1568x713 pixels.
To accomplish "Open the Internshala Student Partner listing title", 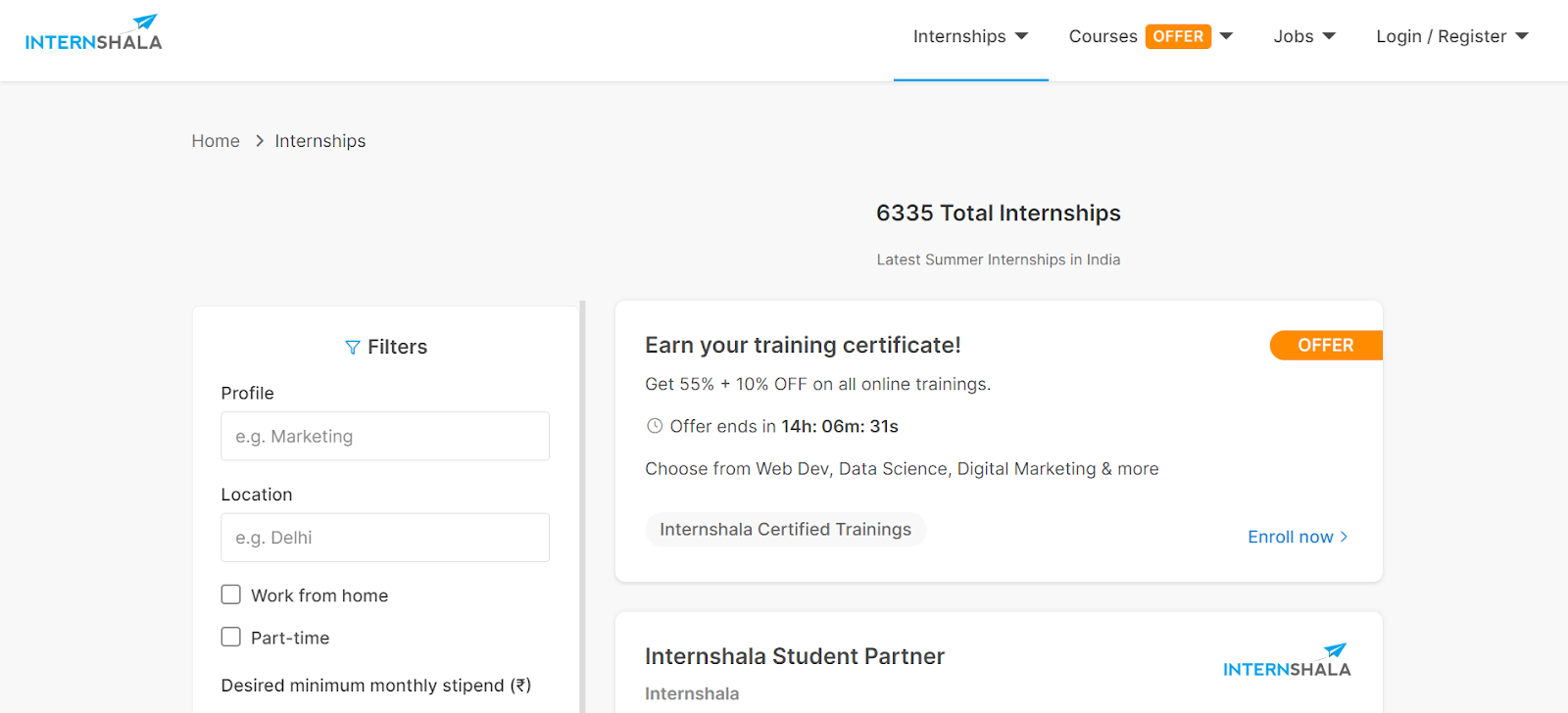I will click(x=795, y=656).
